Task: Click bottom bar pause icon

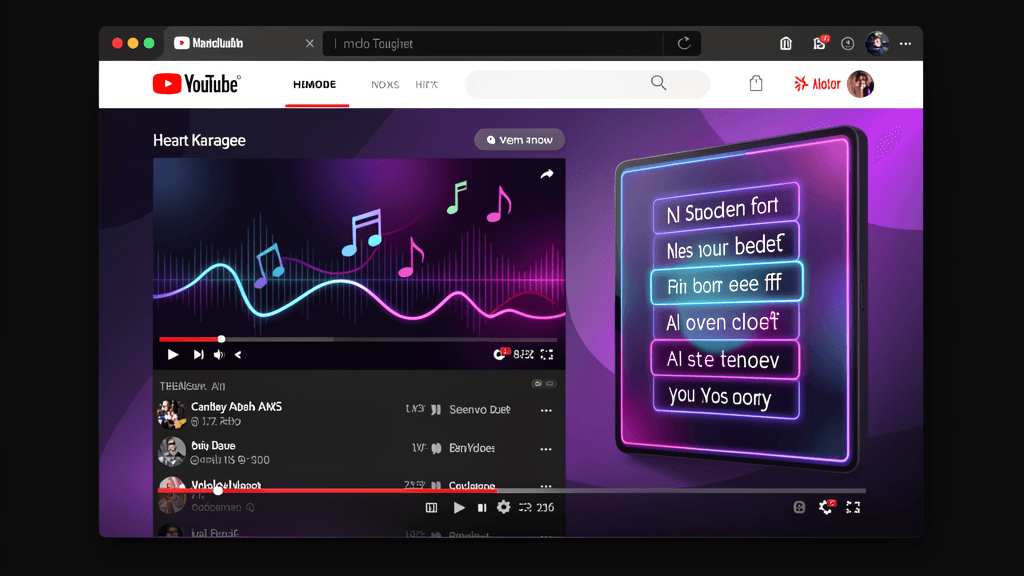Action: [482, 507]
